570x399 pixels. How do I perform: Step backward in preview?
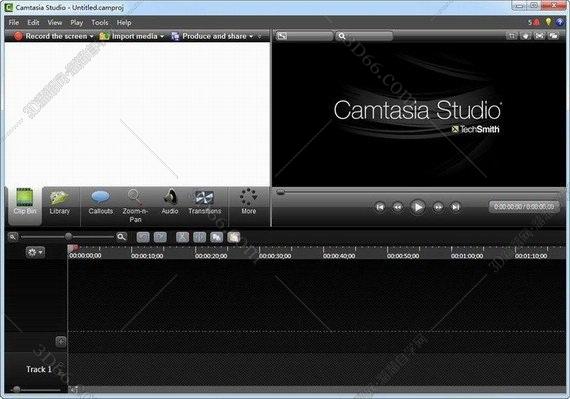398,207
